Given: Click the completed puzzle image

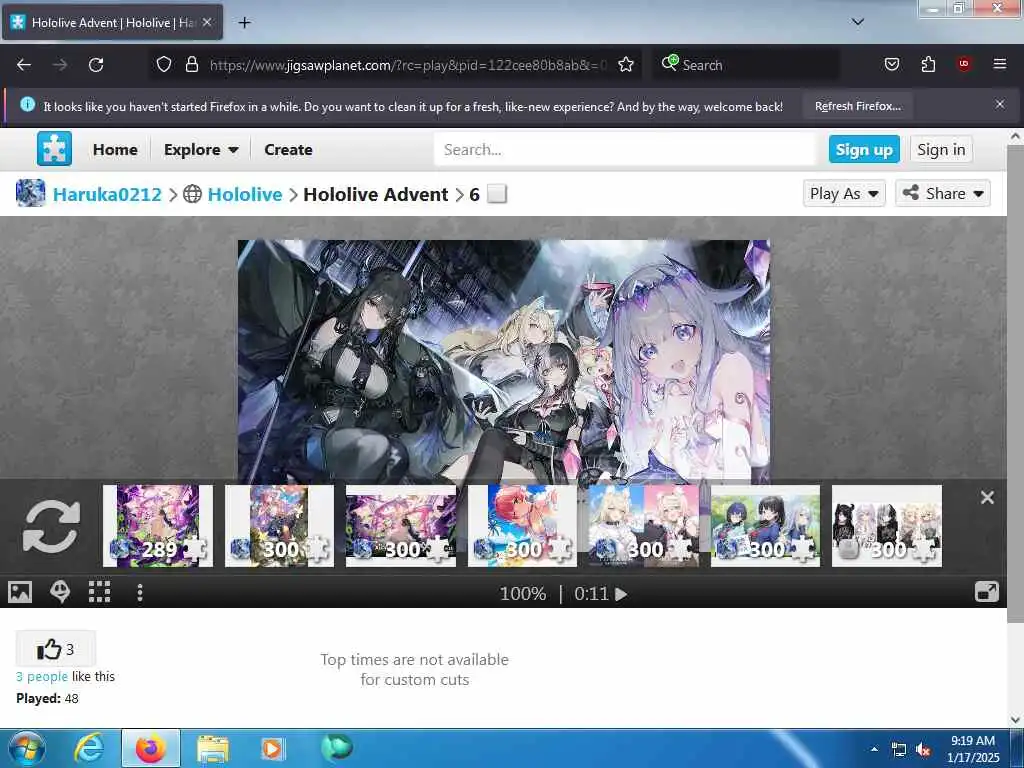Looking at the screenshot, I should 504,362.
